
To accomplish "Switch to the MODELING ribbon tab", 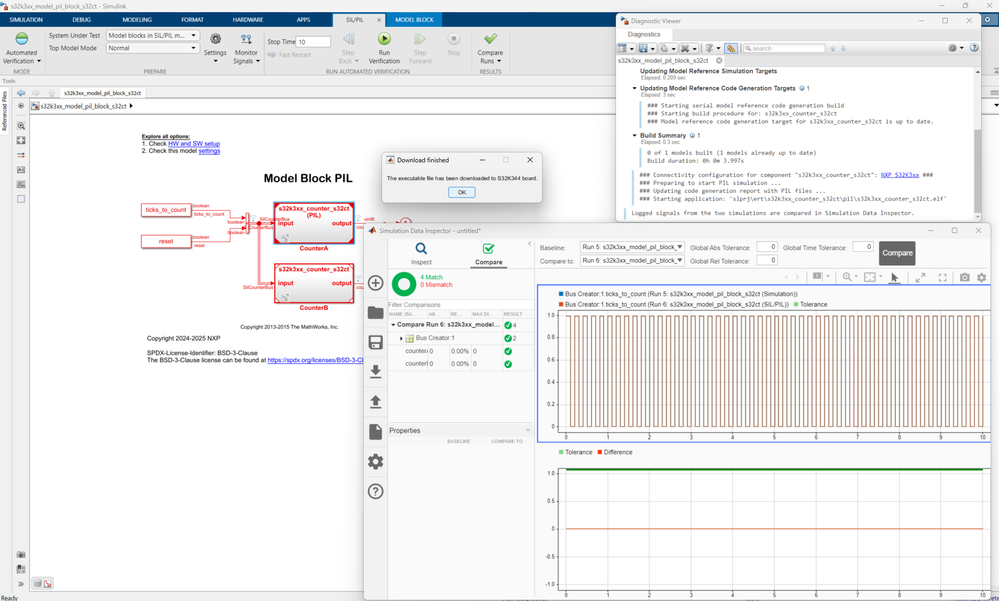I will click(137, 19).
